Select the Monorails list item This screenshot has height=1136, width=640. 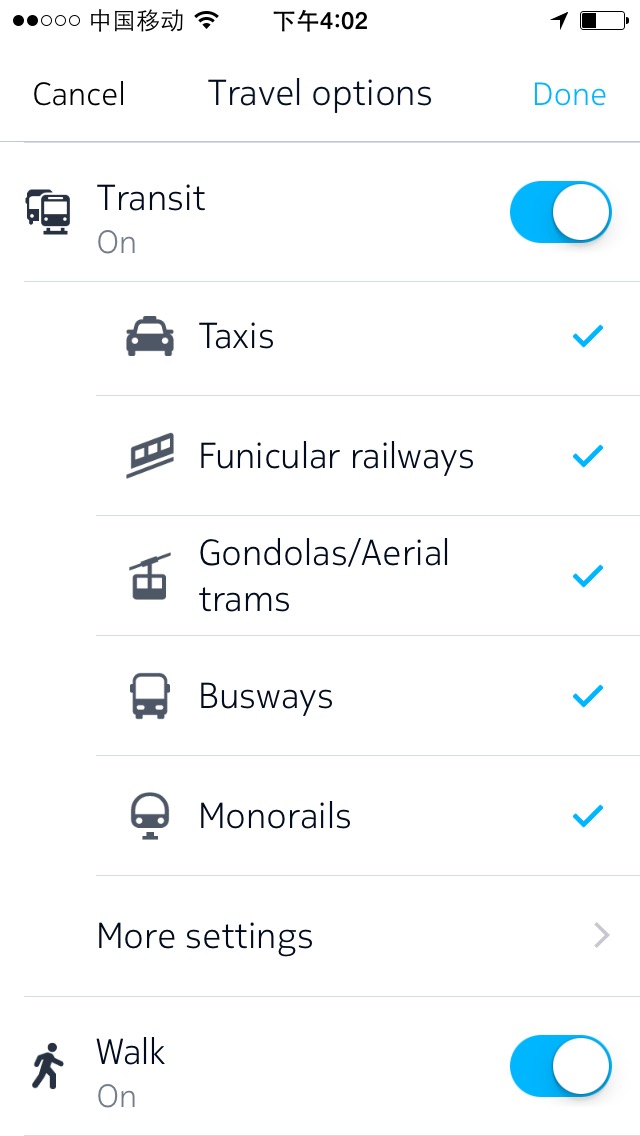click(x=367, y=816)
